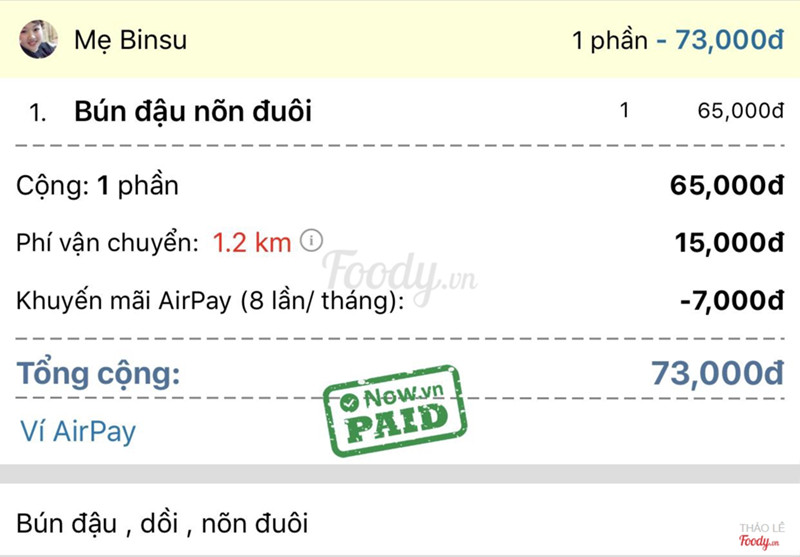Screen dimensions: 800x557
Task: Tap the order note Bún đậu, dồi, nõn đuôi
Action: click(162, 521)
